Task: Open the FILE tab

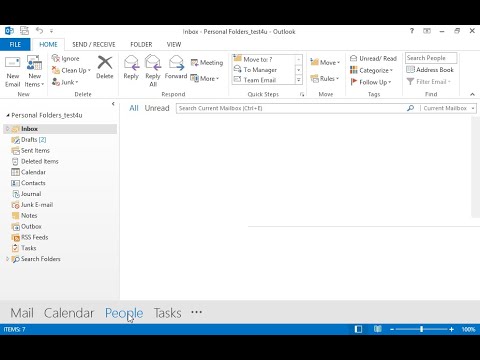Action: pos(15,45)
